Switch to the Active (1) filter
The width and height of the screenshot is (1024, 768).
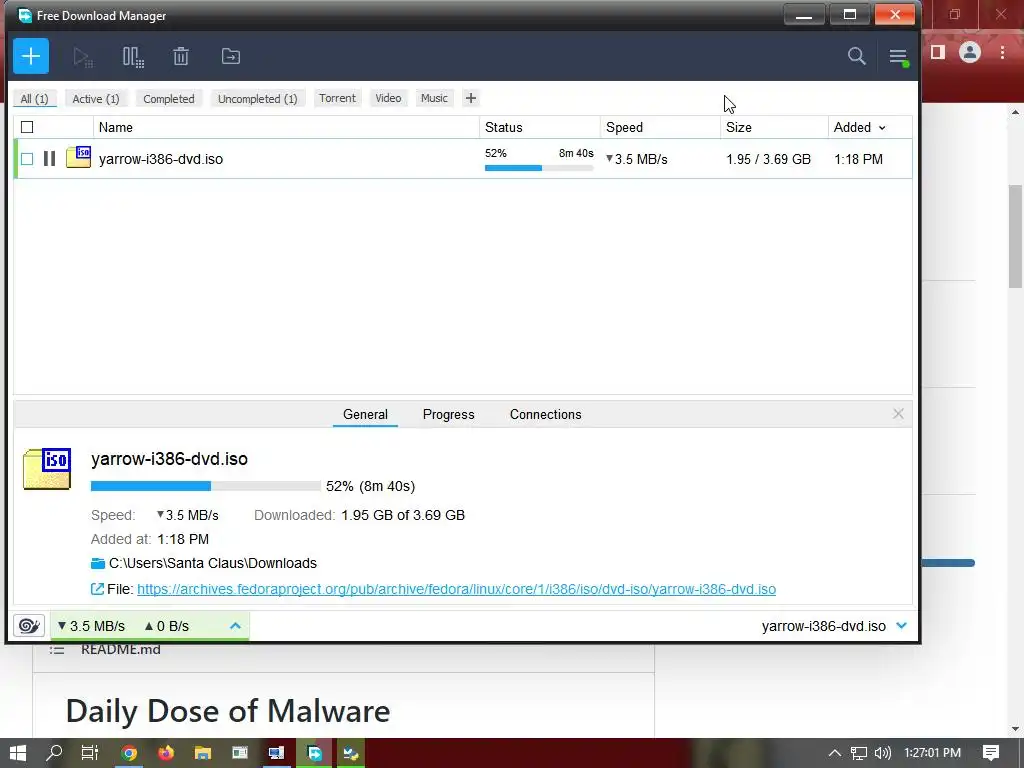pyautogui.click(x=96, y=99)
